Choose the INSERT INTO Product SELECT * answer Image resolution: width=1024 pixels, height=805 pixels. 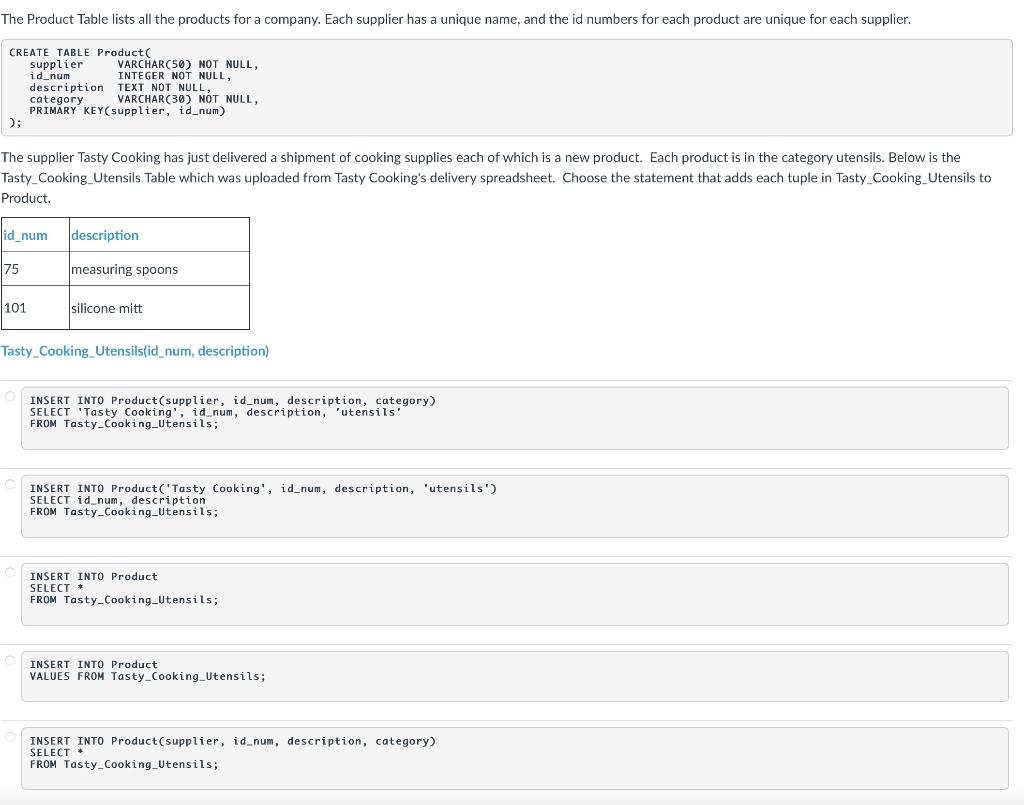click(9, 571)
